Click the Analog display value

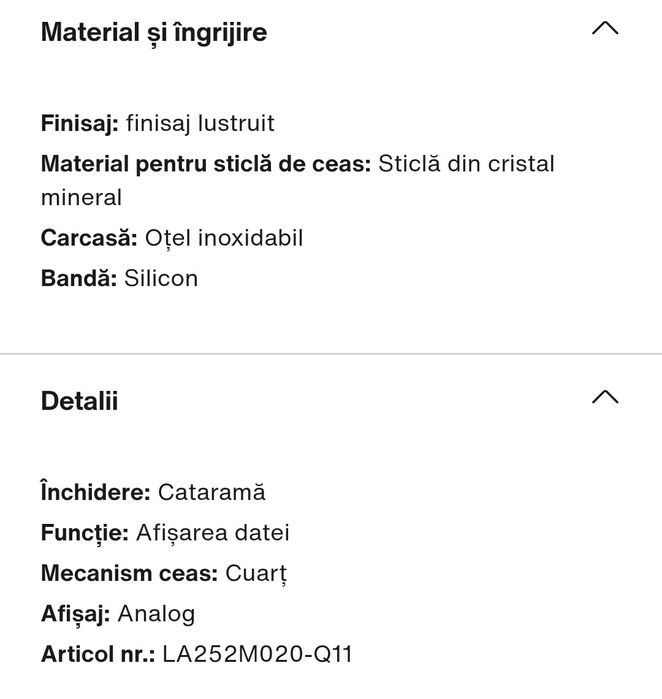coord(156,614)
